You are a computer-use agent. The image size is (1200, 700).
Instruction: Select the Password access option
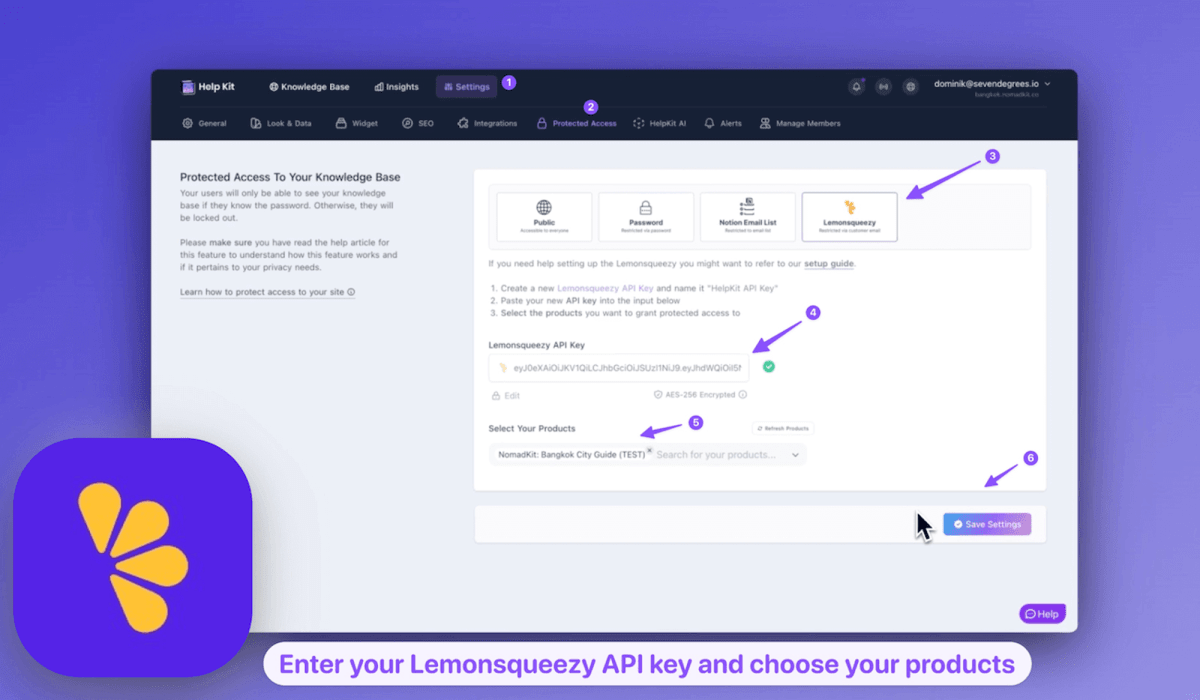(646, 217)
